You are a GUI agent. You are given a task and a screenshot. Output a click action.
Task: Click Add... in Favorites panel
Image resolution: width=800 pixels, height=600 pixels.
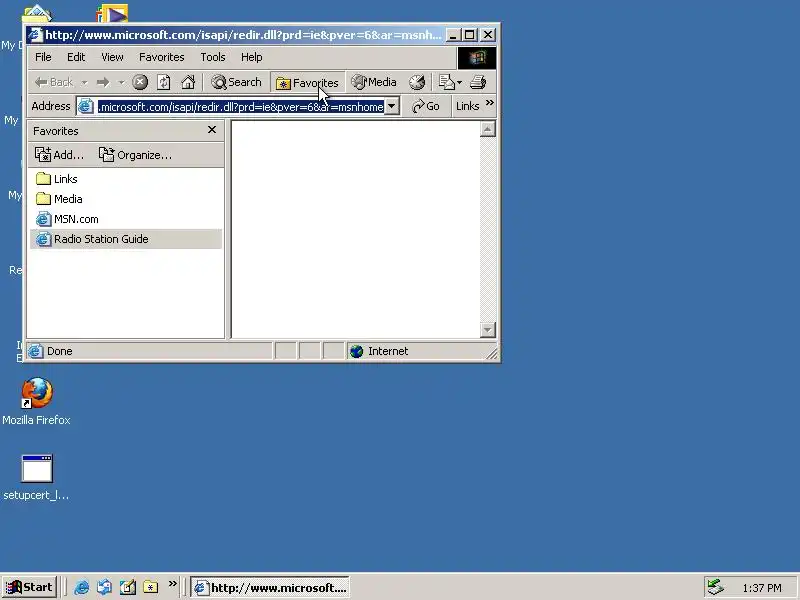point(59,155)
